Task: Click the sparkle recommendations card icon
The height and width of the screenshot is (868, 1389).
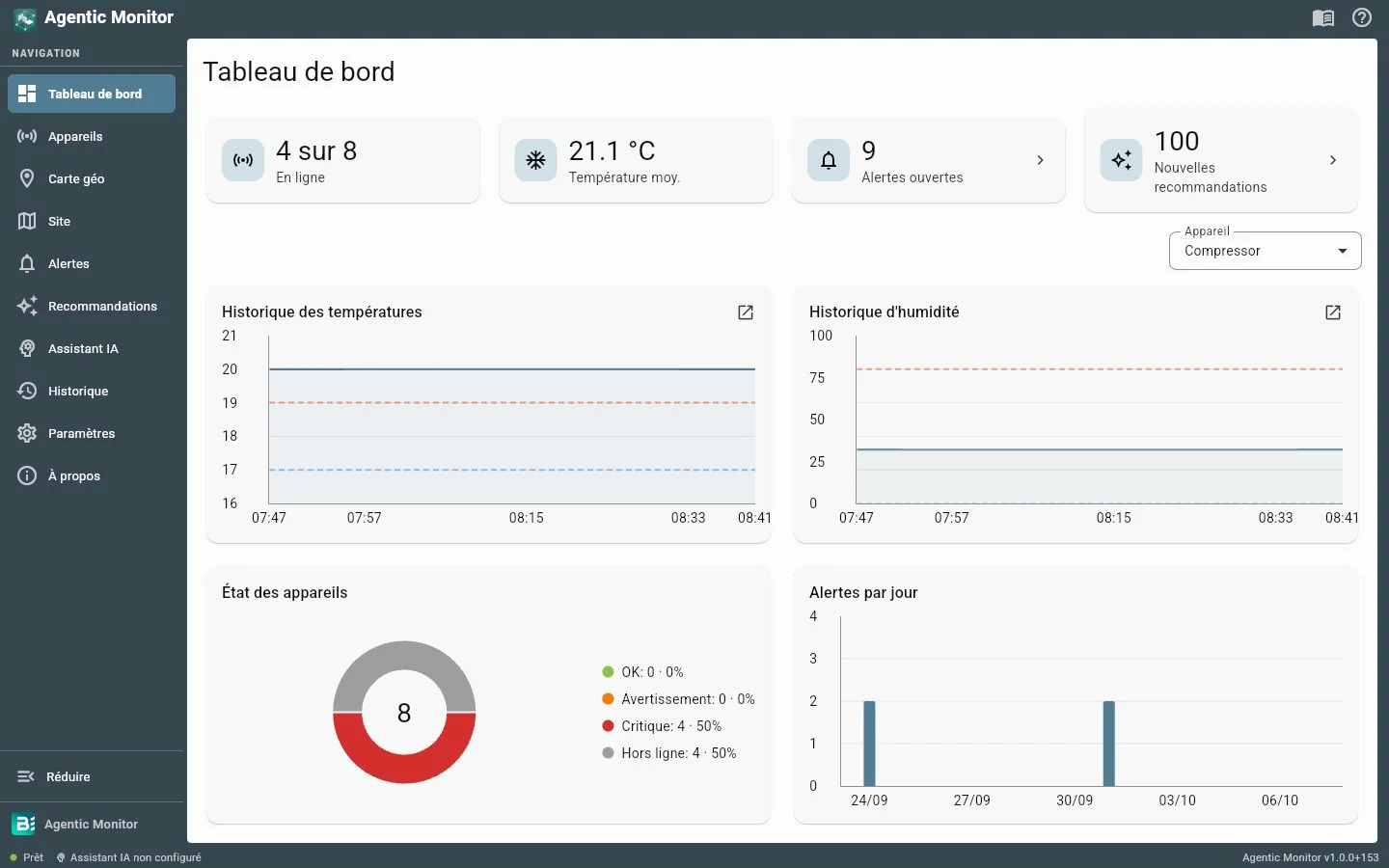Action: pos(1121,160)
